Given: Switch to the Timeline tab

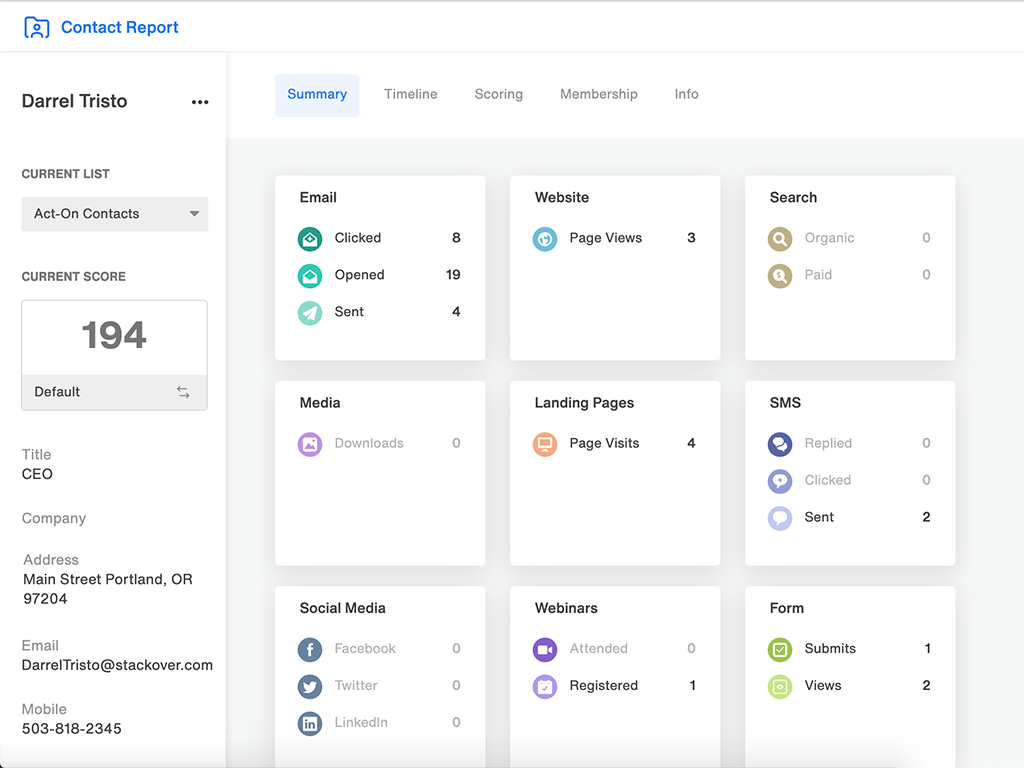Looking at the screenshot, I should [x=411, y=94].
